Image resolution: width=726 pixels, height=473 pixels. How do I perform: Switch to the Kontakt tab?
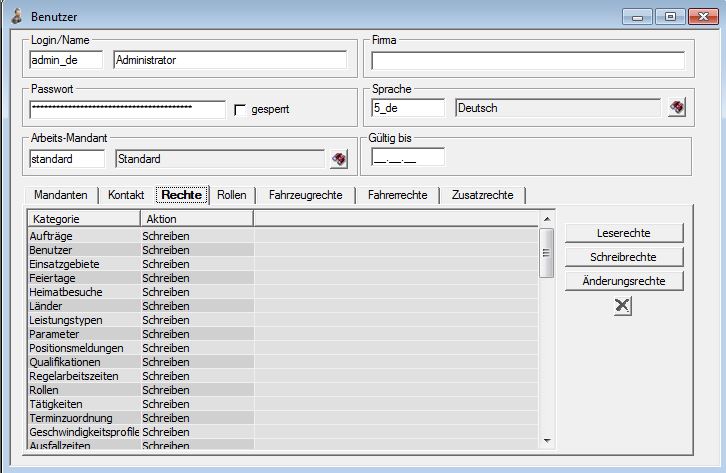pos(126,195)
